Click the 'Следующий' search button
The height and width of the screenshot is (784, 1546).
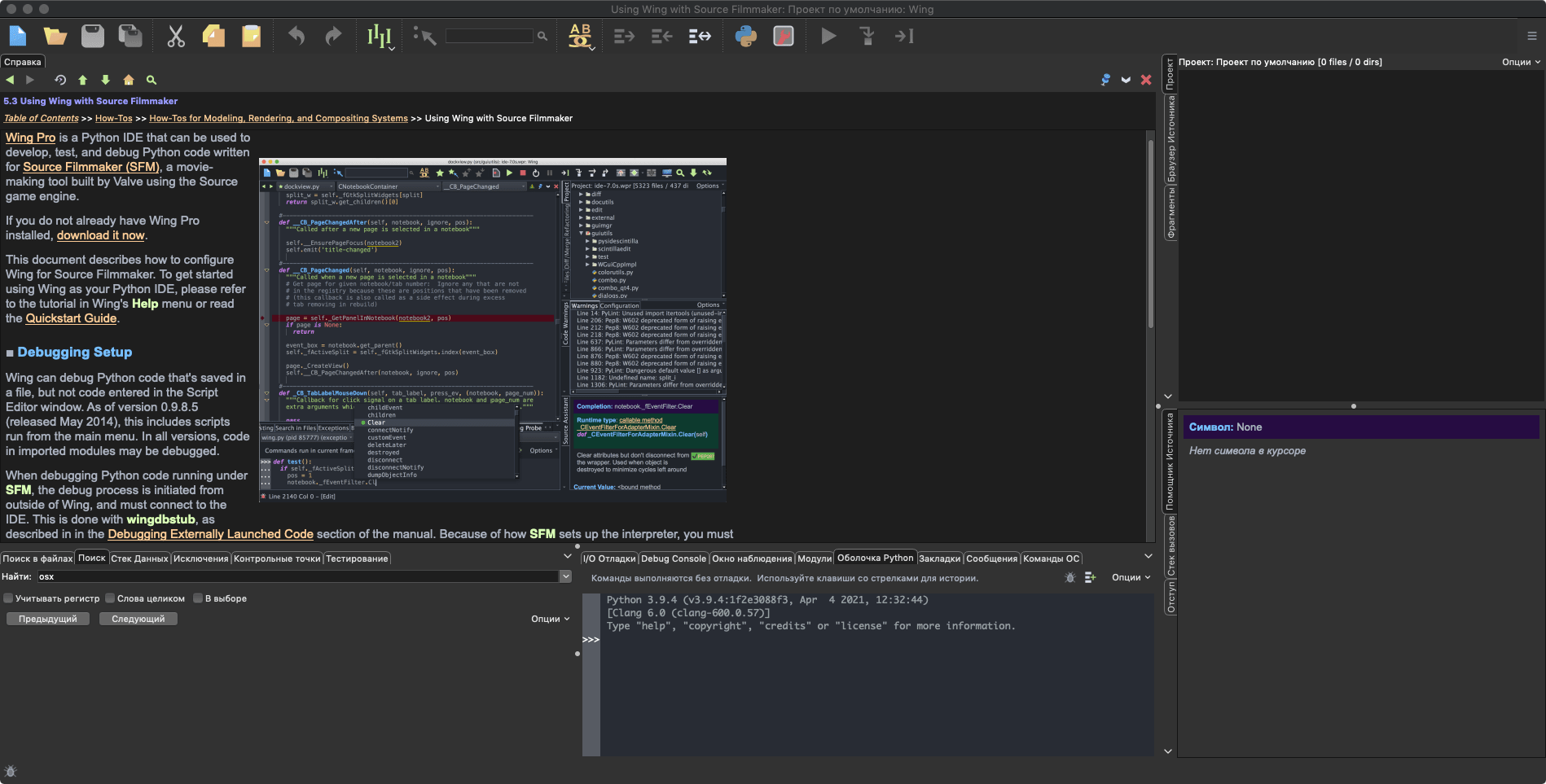[138, 619]
